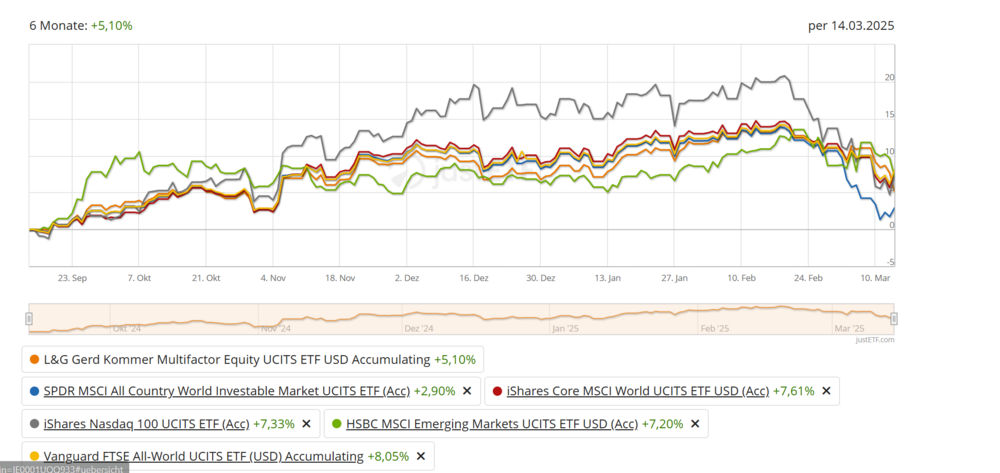Remove iShares Core MSCI World from chart
The height and width of the screenshot is (473, 1000).
point(826,391)
